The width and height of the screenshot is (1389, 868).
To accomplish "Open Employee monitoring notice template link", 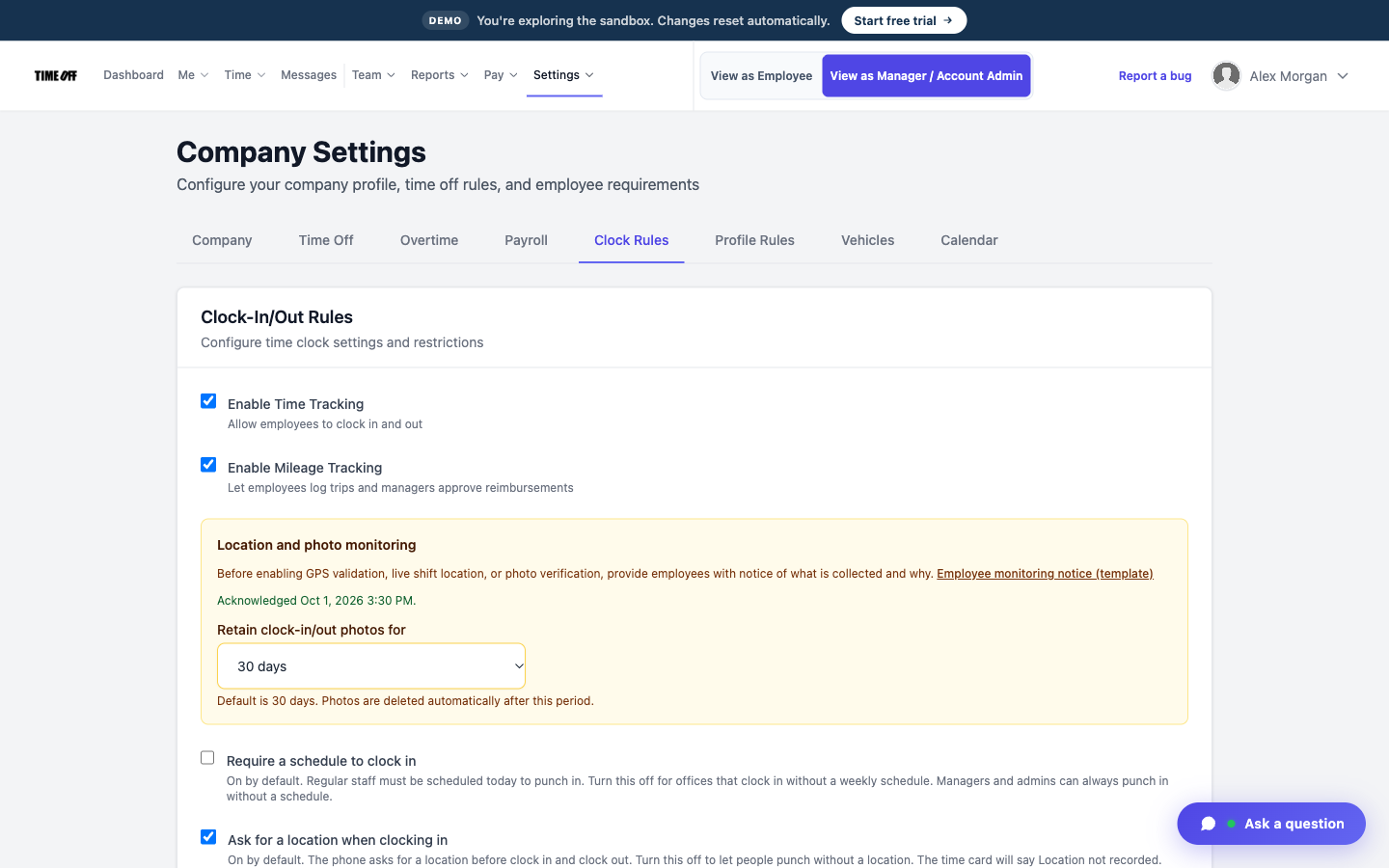I will tap(1045, 574).
